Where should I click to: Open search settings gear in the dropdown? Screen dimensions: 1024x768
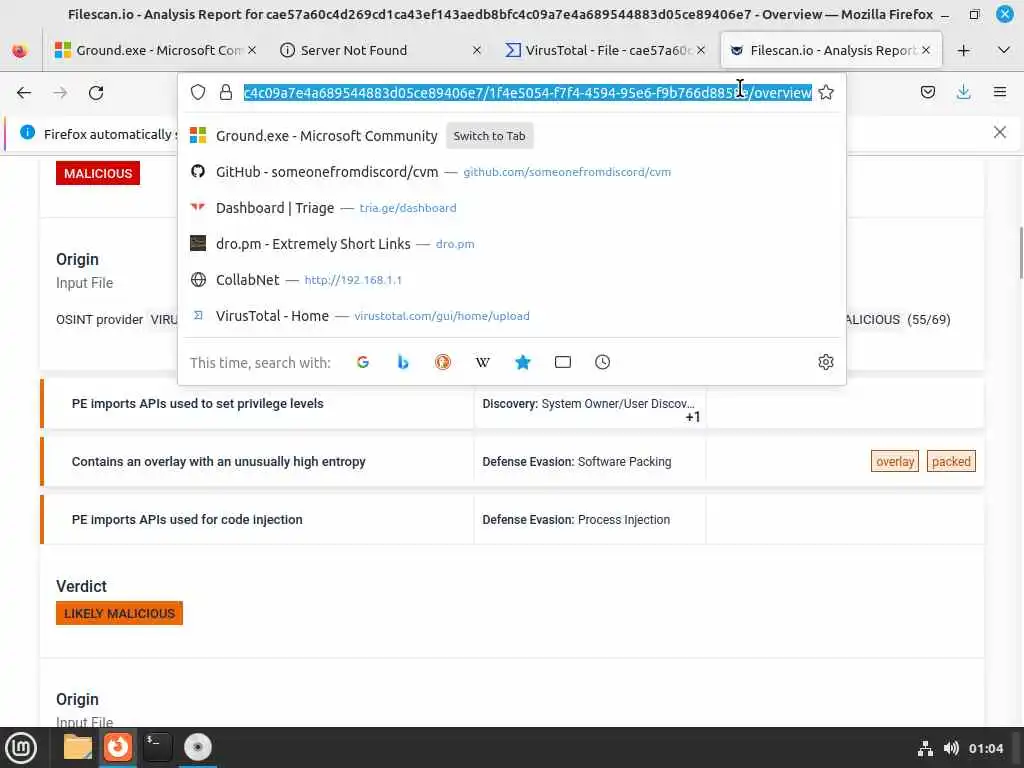click(826, 362)
